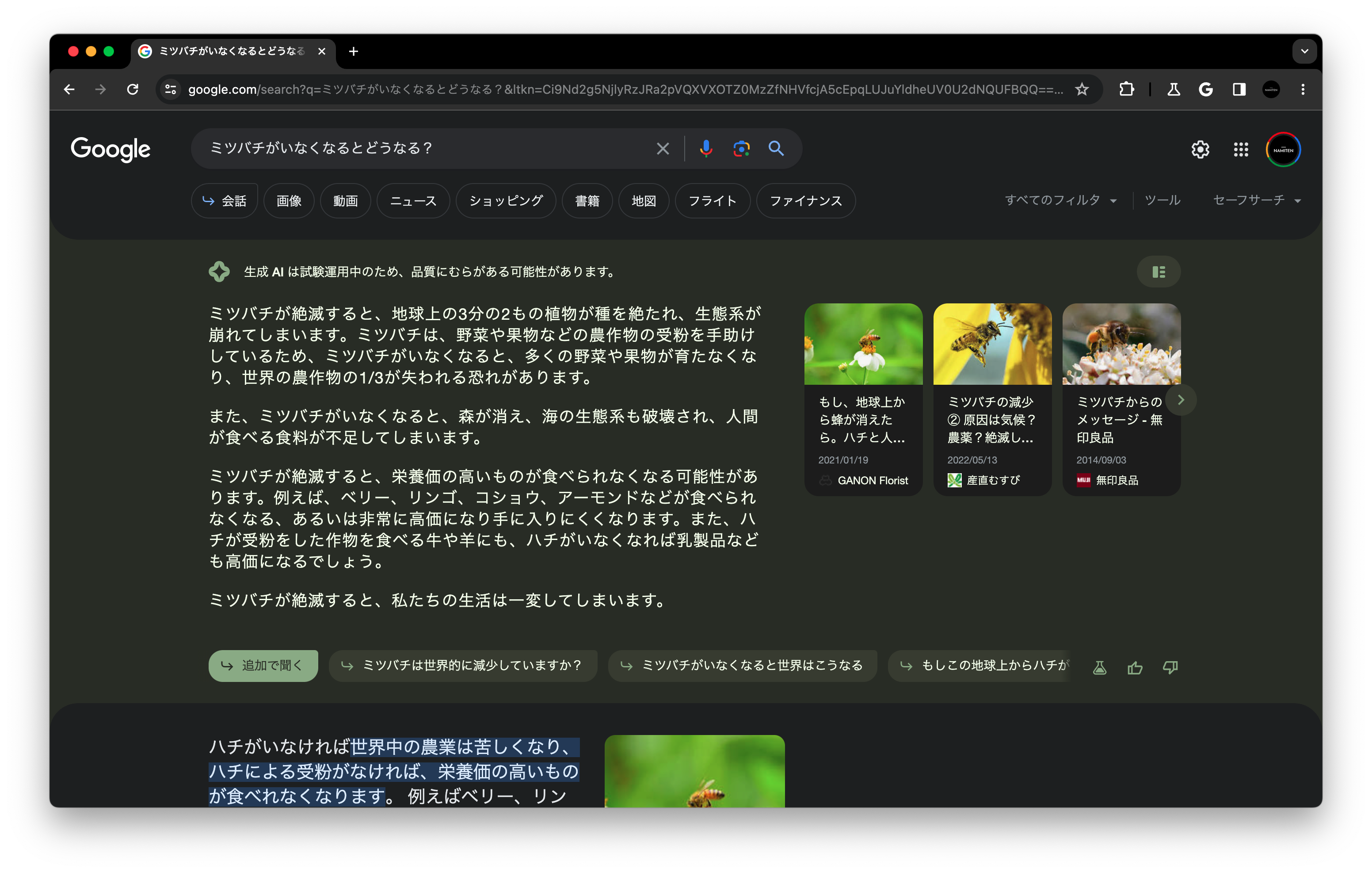Image resolution: width=1372 pixels, height=873 pixels.
Task: Open Chrome Labs flask icon in toolbar
Action: [1174, 89]
